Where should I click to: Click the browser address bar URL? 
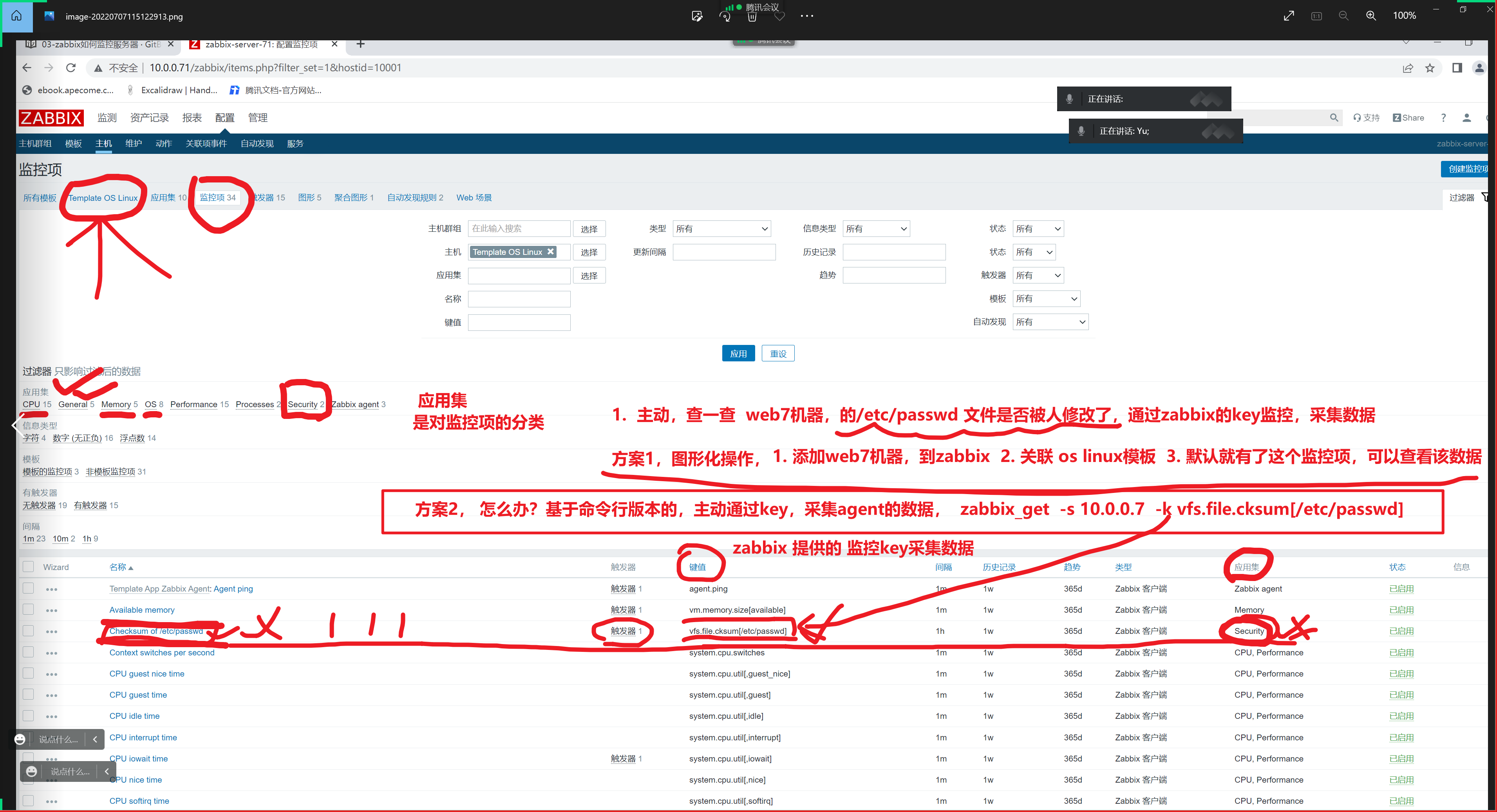click(x=275, y=68)
